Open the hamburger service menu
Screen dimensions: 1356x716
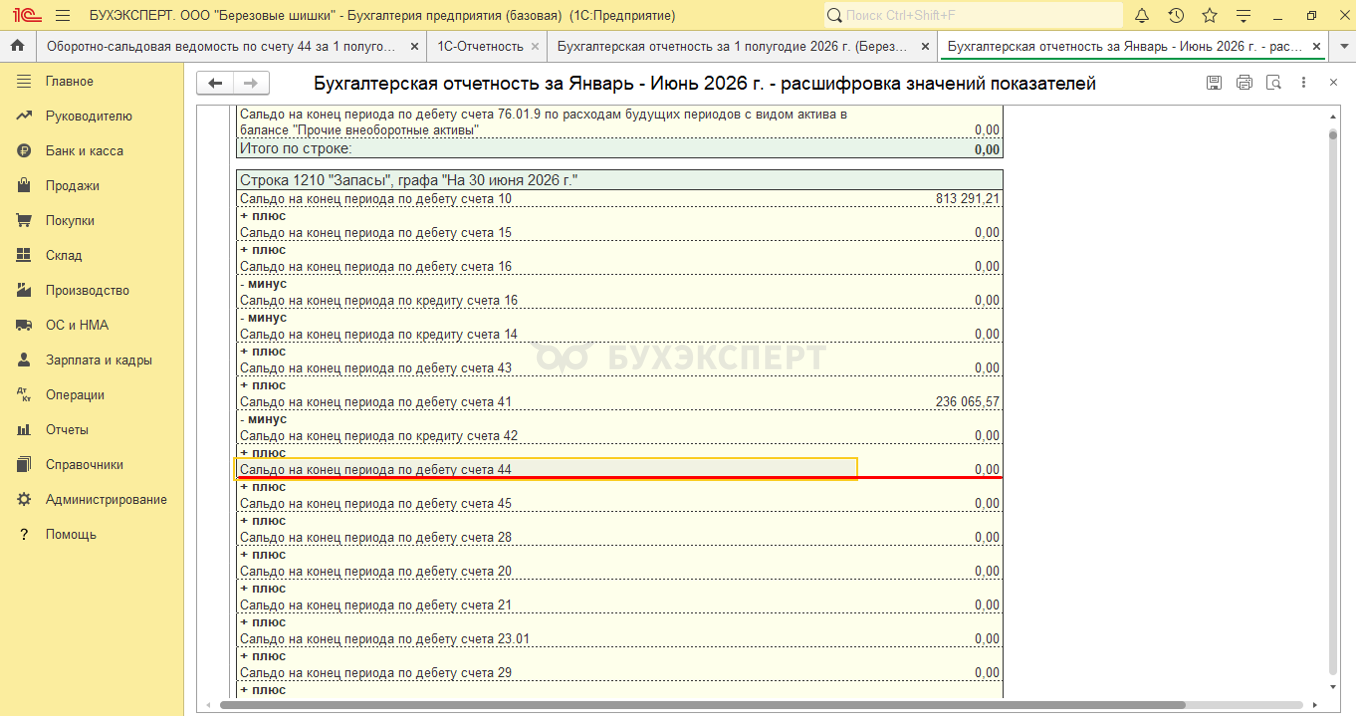click(x=63, y=15)
